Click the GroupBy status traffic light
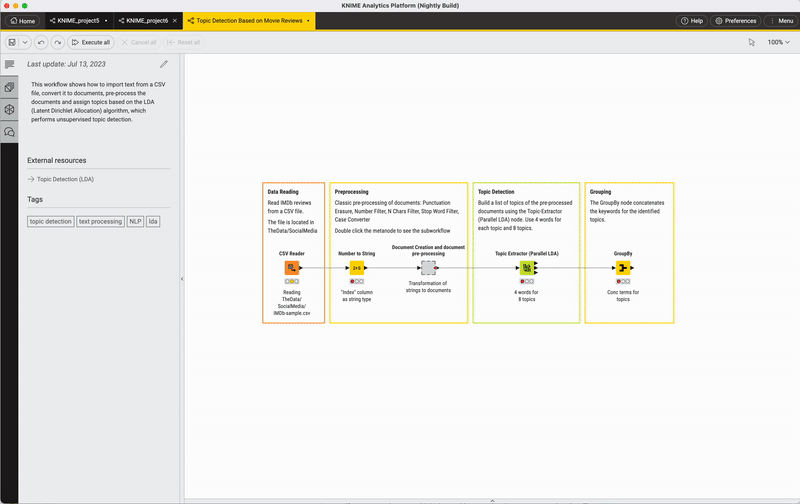Image resolution: width=800 pixels, height=504 pixels. click(x=623, y=282)
